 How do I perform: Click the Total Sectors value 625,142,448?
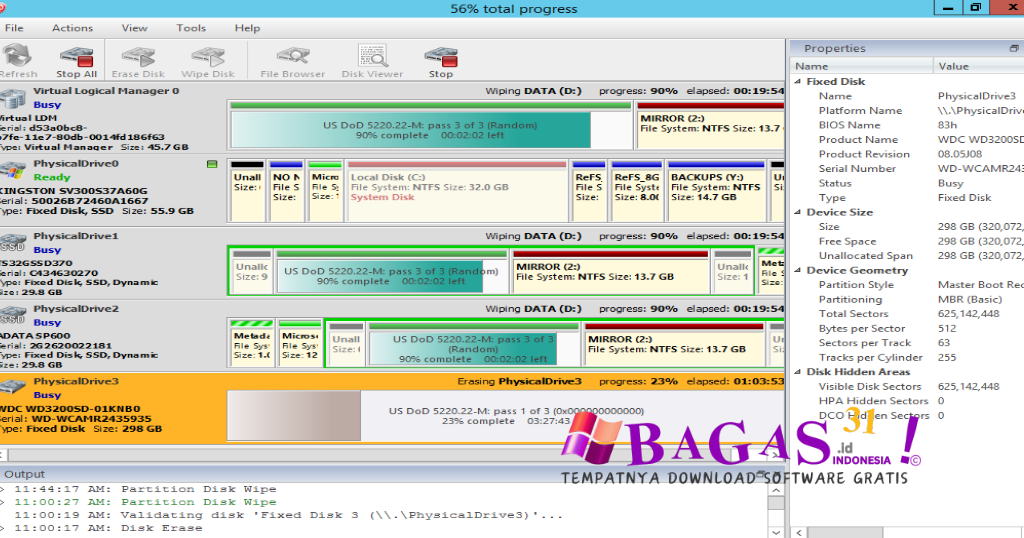968,314
